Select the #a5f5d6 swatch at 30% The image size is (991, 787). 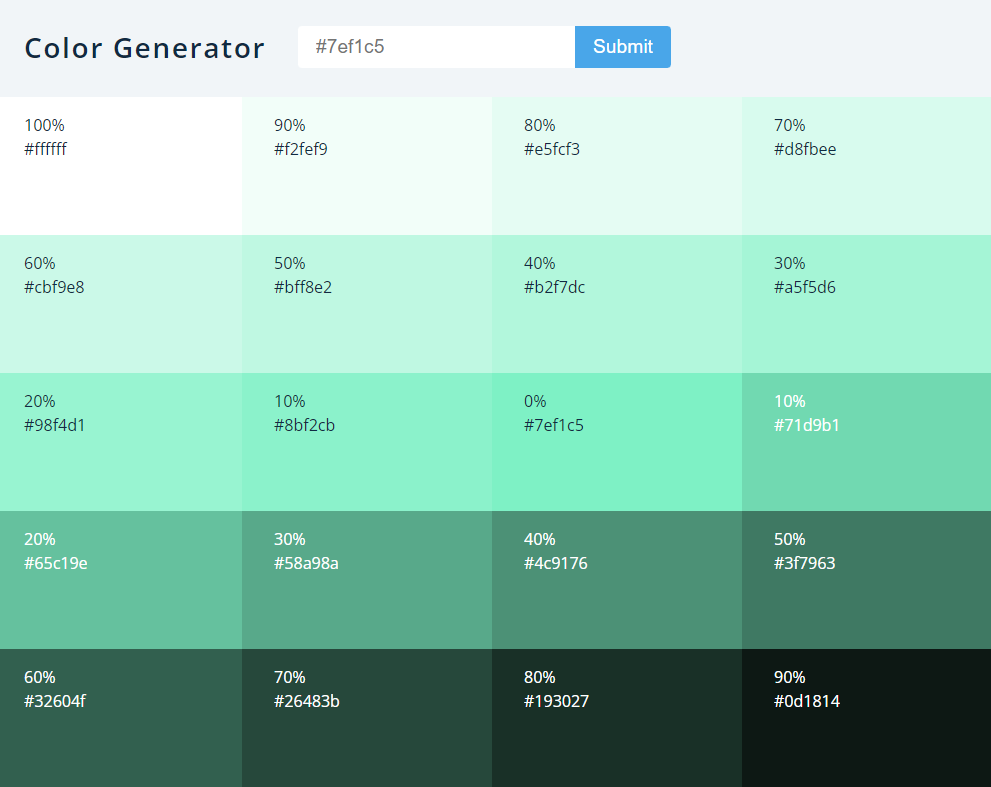pyautogui.click(x=866, y=303)
